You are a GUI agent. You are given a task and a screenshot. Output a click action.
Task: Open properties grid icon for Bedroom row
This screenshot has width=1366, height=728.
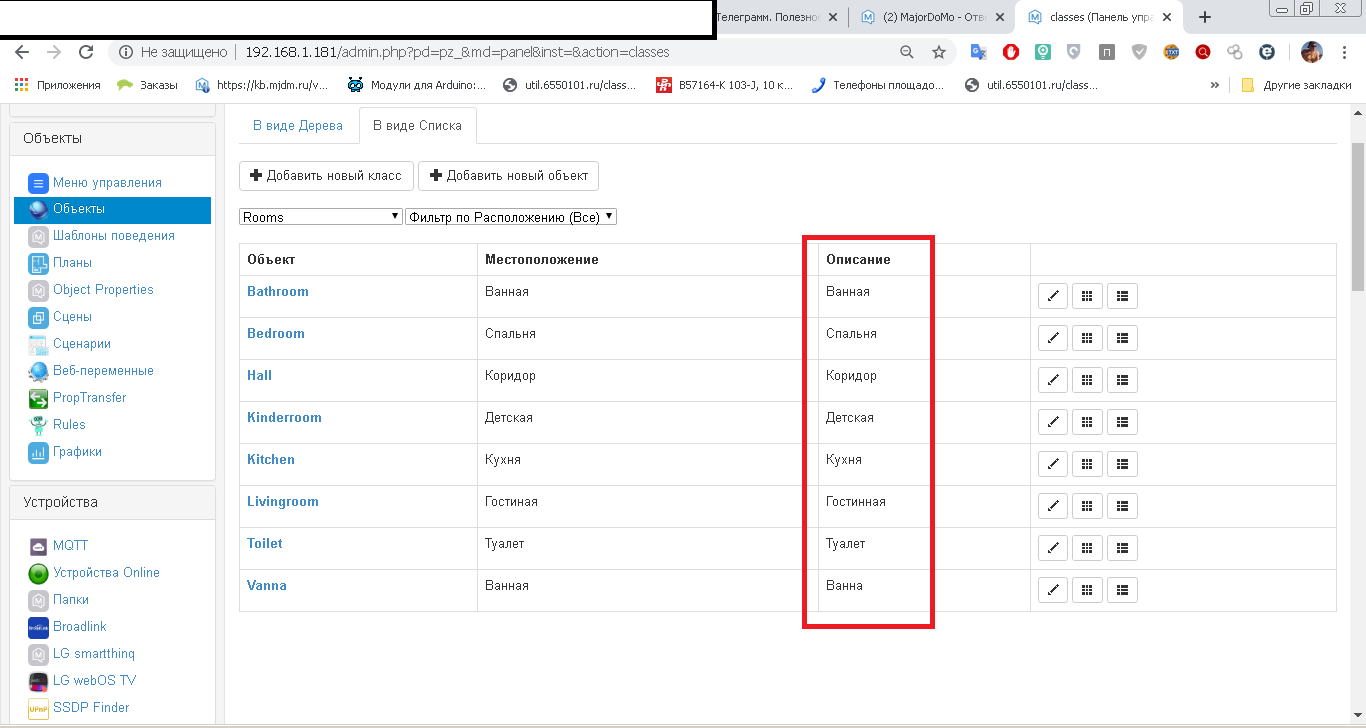pos(1087,338)
